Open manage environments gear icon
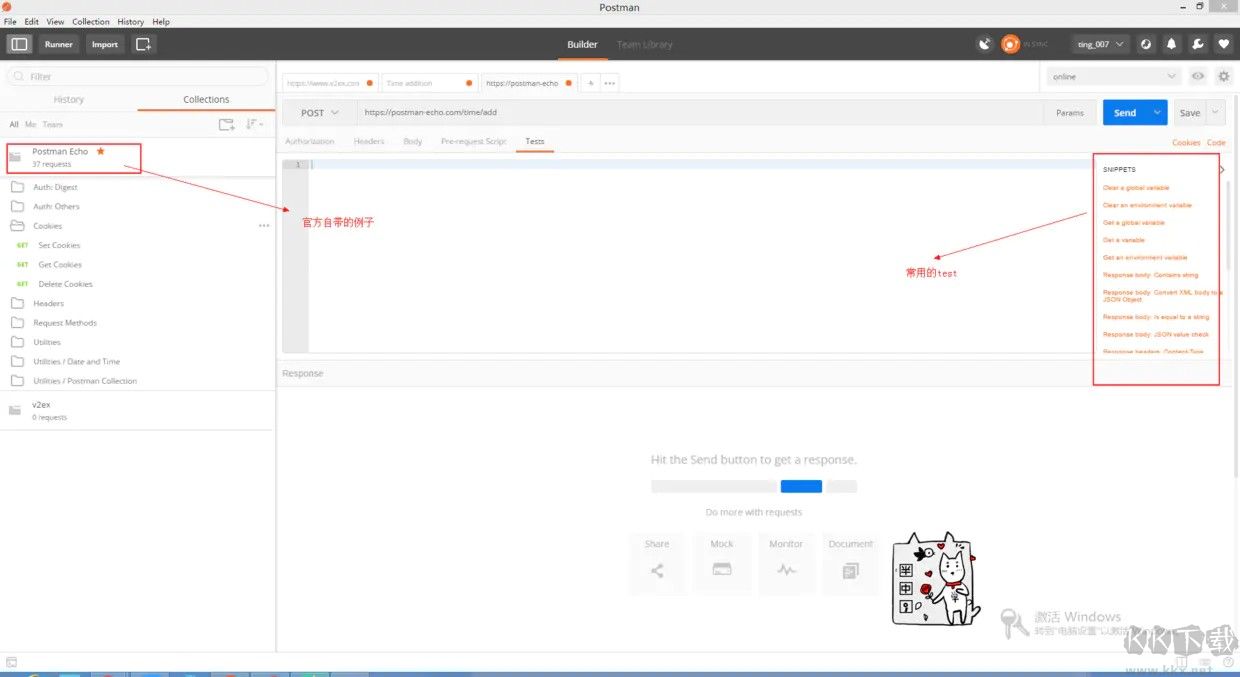This screenshot has height=677, width=1240. [x=1223, y=76]
